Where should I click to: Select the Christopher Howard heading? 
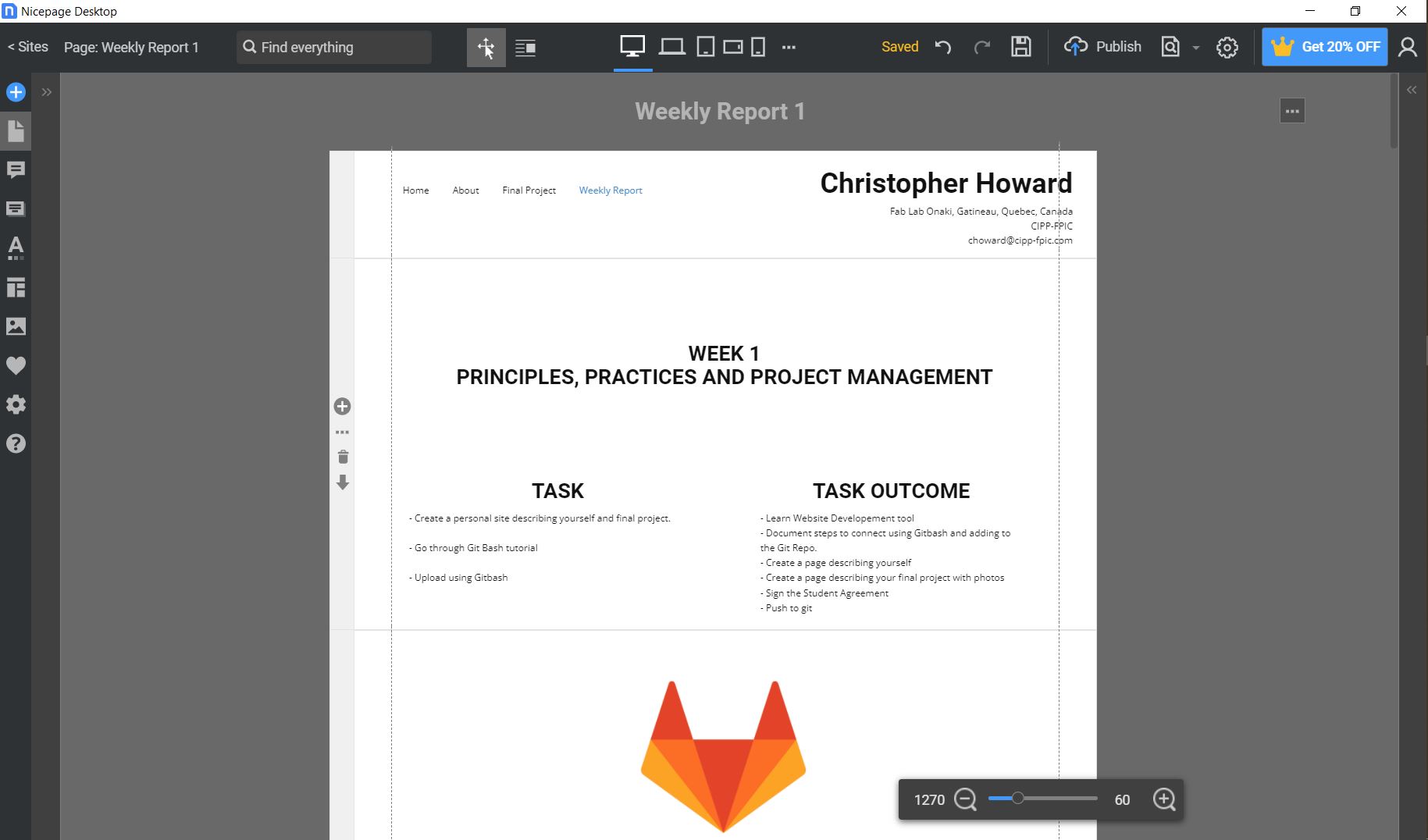(946, 183)
